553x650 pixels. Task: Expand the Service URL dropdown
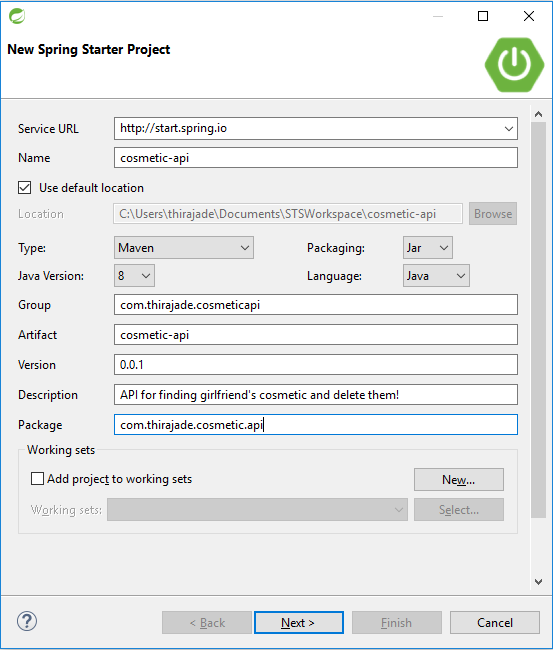click(x=509, y=129)
